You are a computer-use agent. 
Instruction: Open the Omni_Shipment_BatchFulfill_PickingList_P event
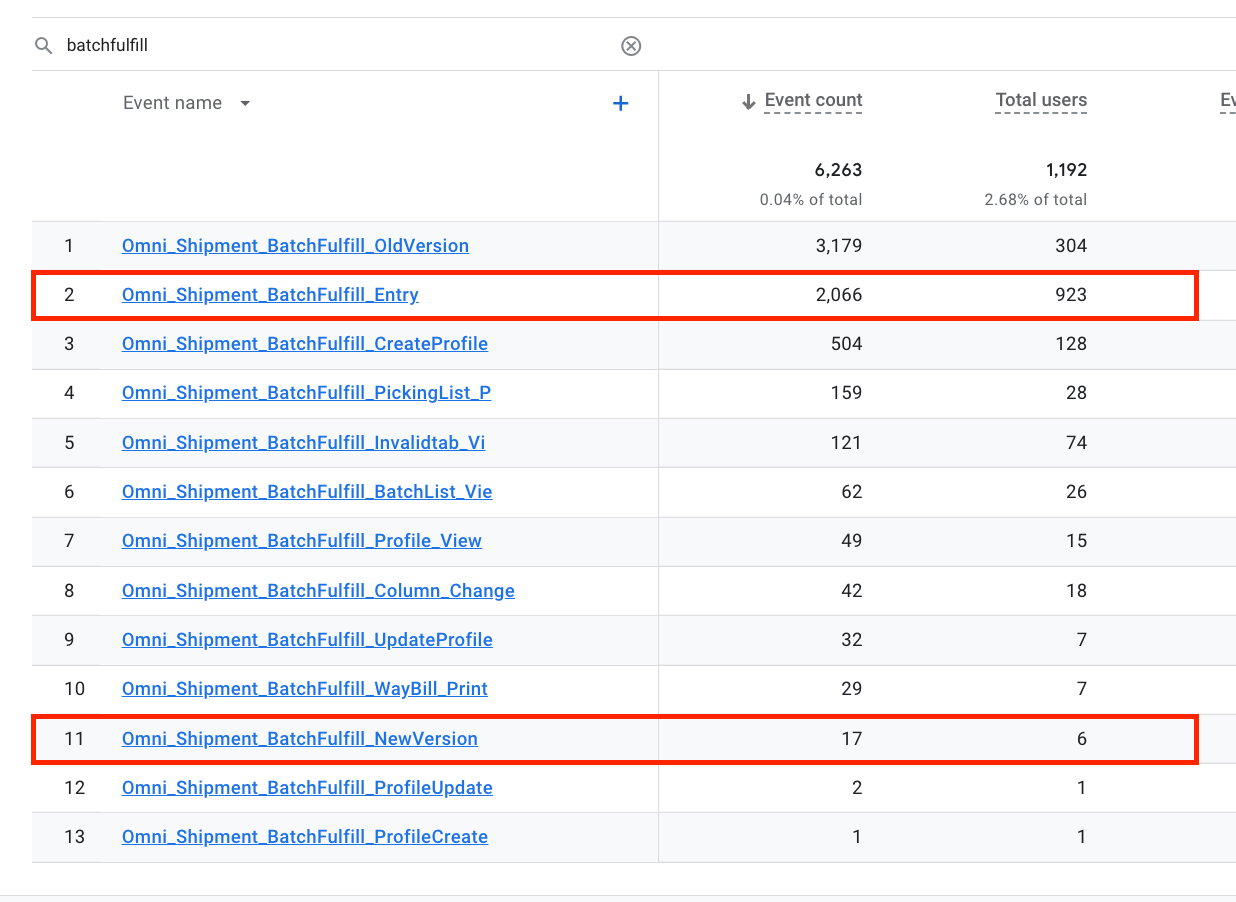point(306,393)
